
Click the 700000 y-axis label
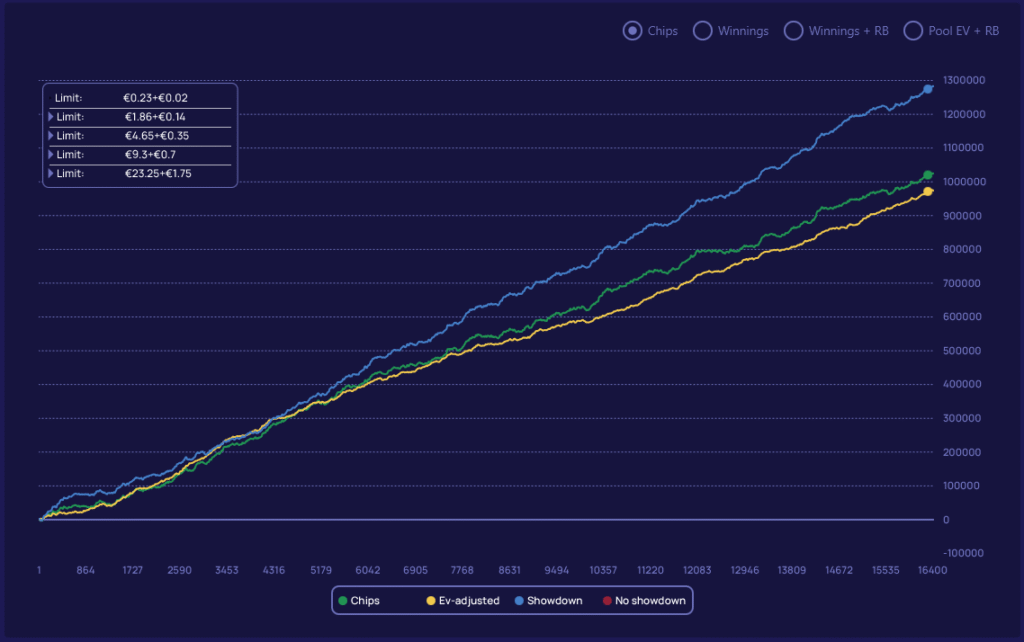point(962,283)
